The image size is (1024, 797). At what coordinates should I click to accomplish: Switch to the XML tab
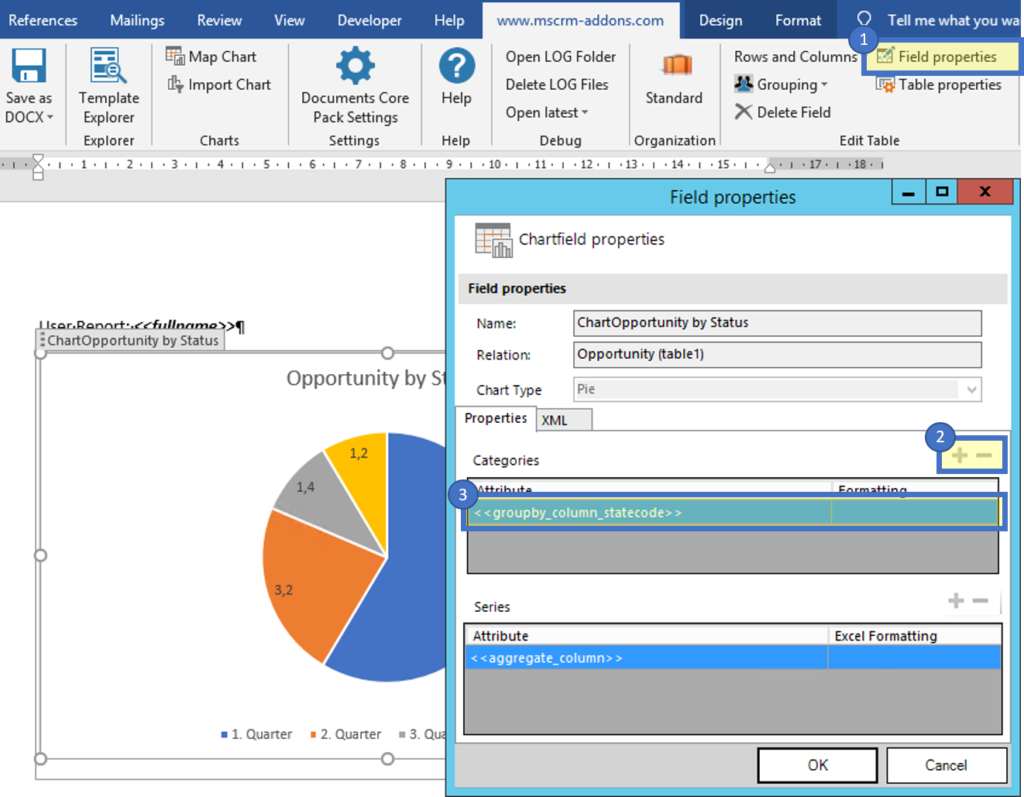click(563, 421)
